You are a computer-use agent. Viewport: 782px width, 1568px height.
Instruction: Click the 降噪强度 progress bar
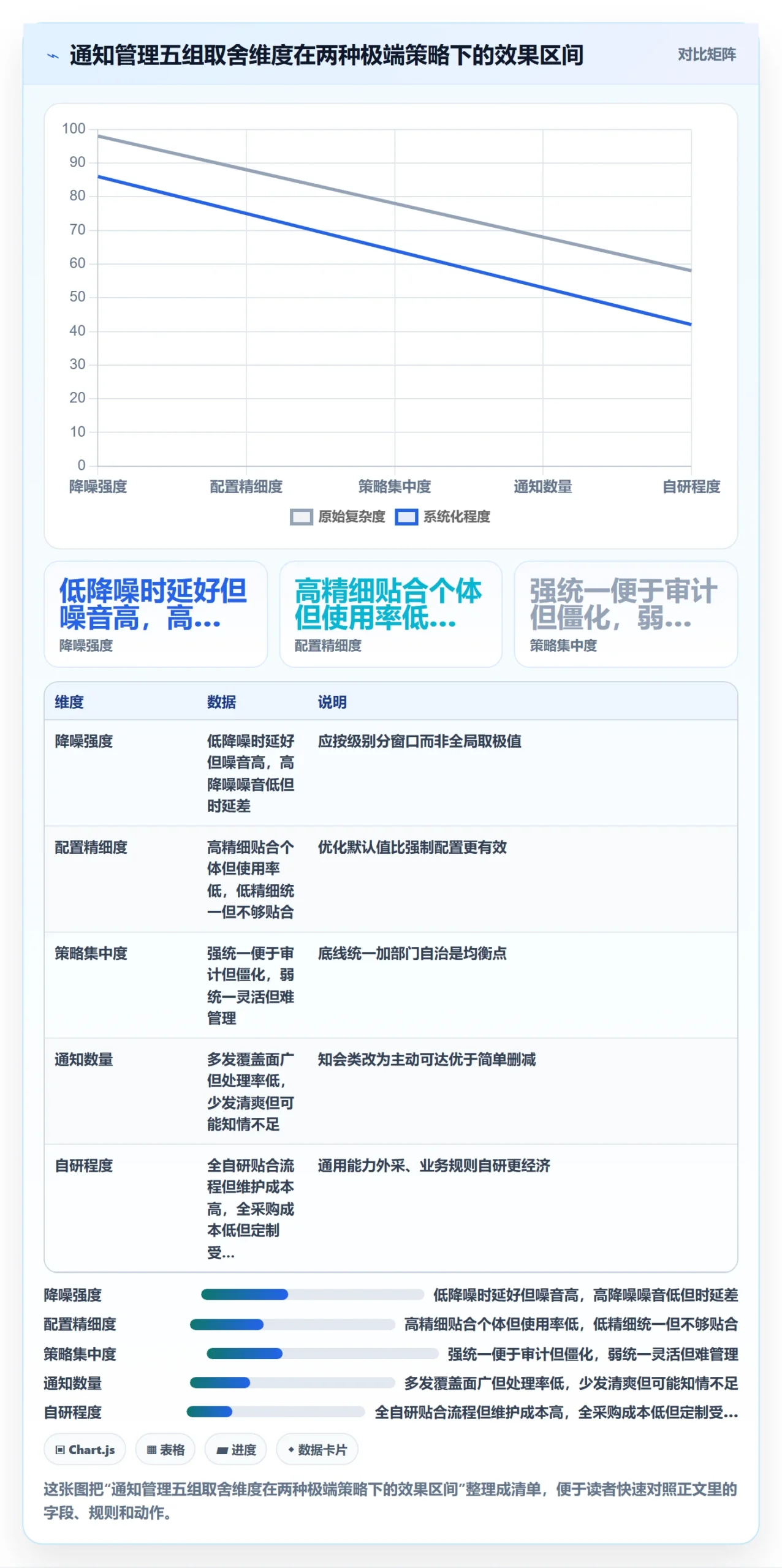click(313, 1294)
